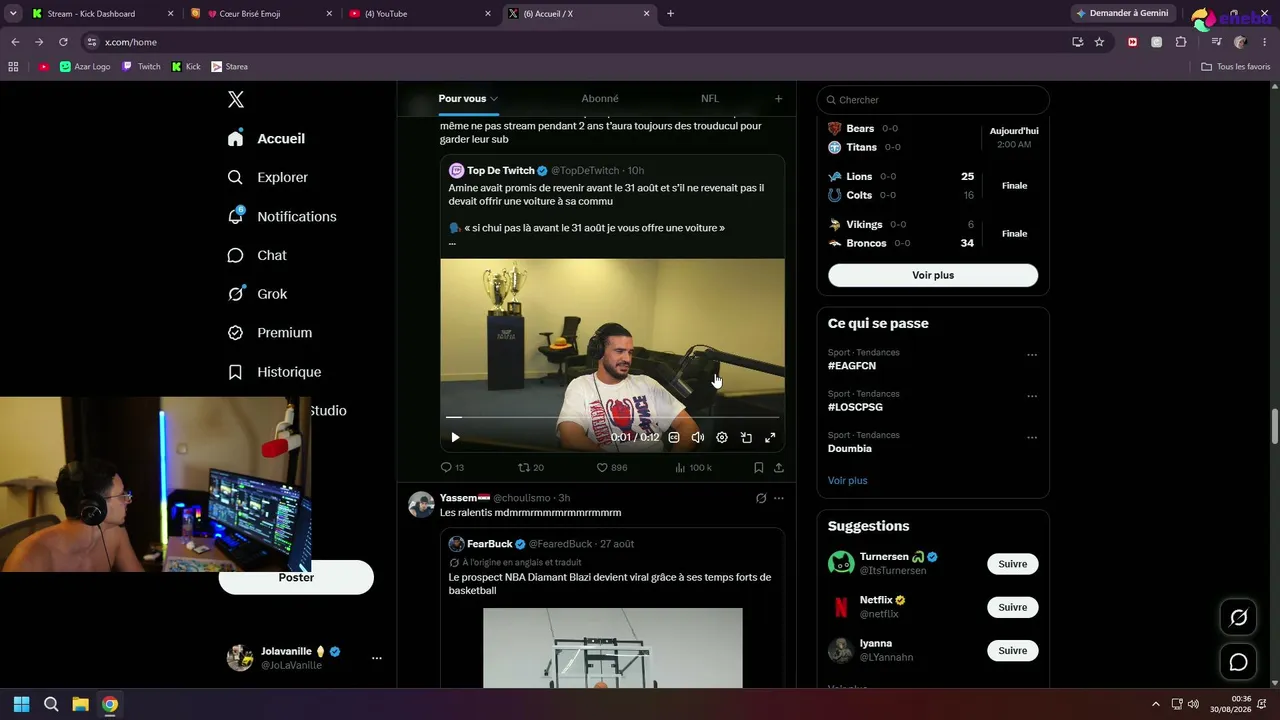The height and width of the screenshot is (720, 1280).
Task: Click Voir plus under trends
Action: [848, 481]
